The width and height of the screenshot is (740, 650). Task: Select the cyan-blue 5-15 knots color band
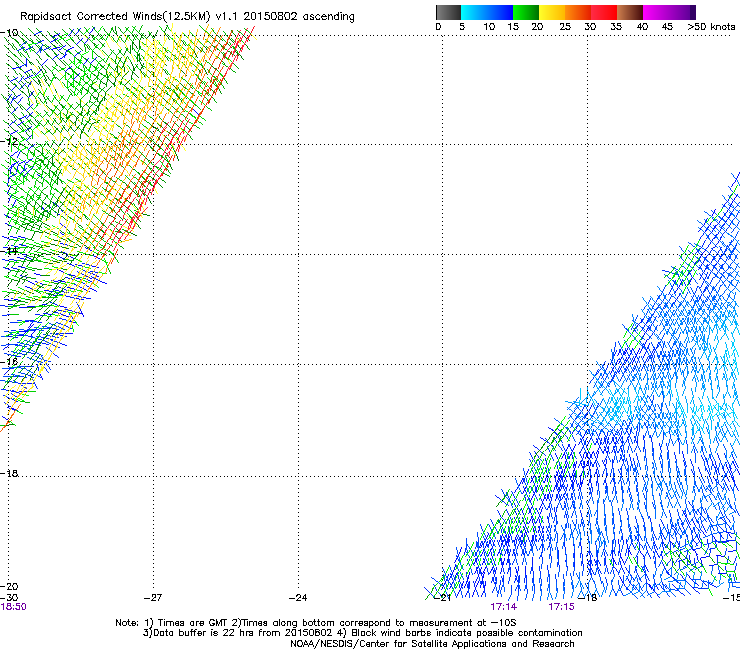point(487,12)
